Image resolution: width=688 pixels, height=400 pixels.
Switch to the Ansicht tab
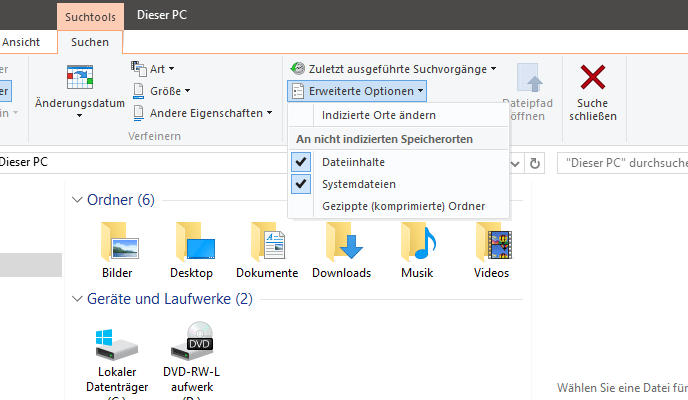[x=22, y=42]
